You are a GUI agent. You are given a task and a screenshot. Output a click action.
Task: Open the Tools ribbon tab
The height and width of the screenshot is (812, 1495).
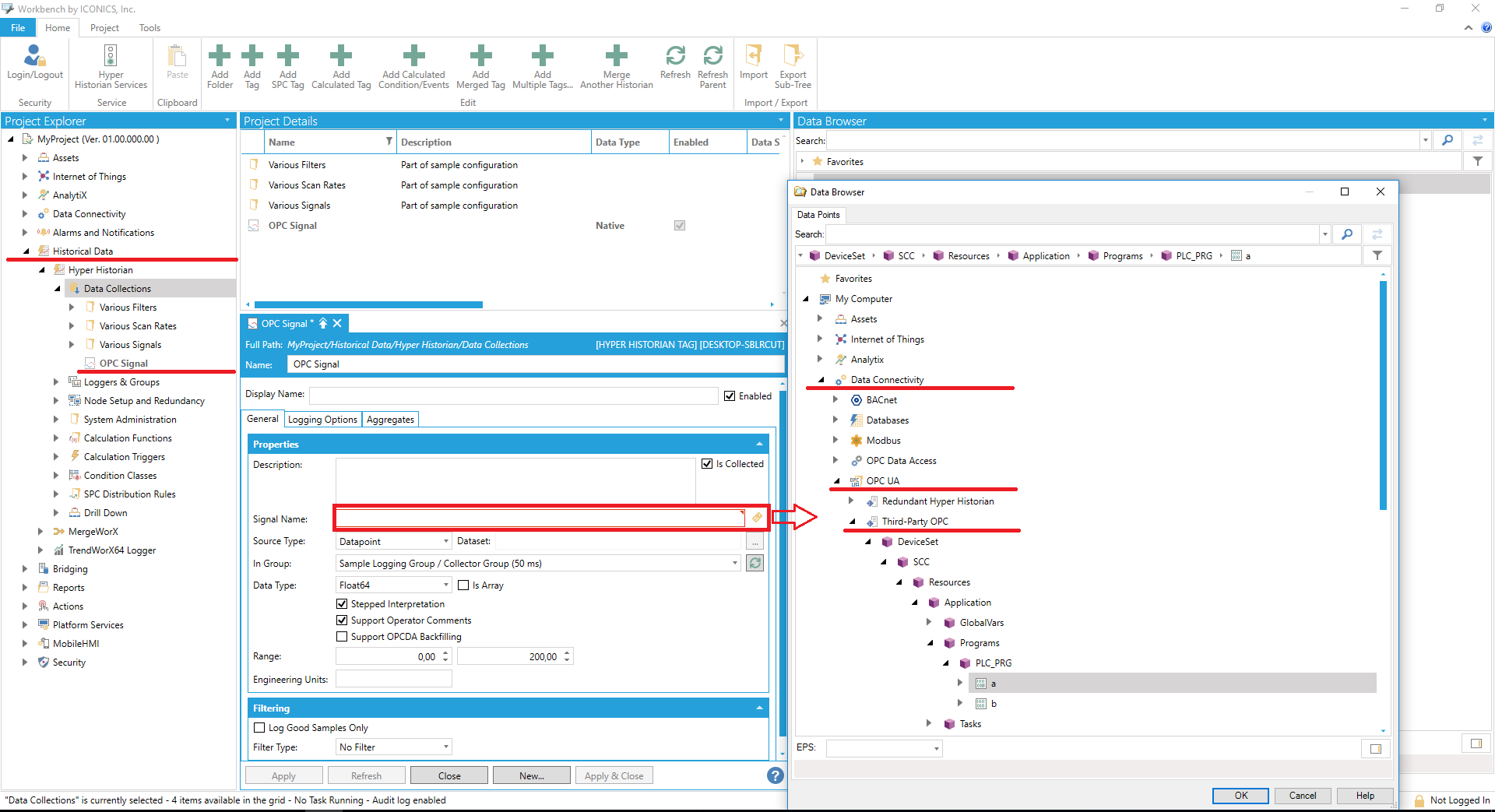[149, 28]
